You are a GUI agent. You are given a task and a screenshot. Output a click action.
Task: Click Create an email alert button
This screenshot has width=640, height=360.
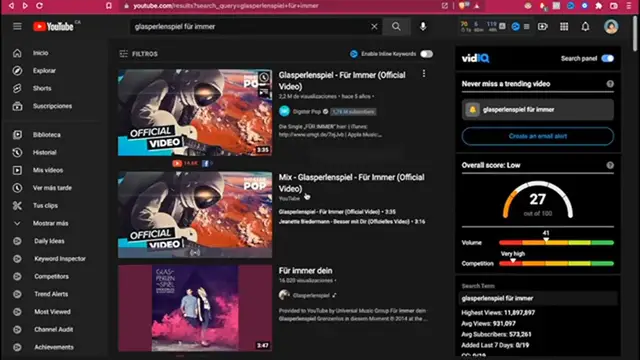(x=538, y=136)
